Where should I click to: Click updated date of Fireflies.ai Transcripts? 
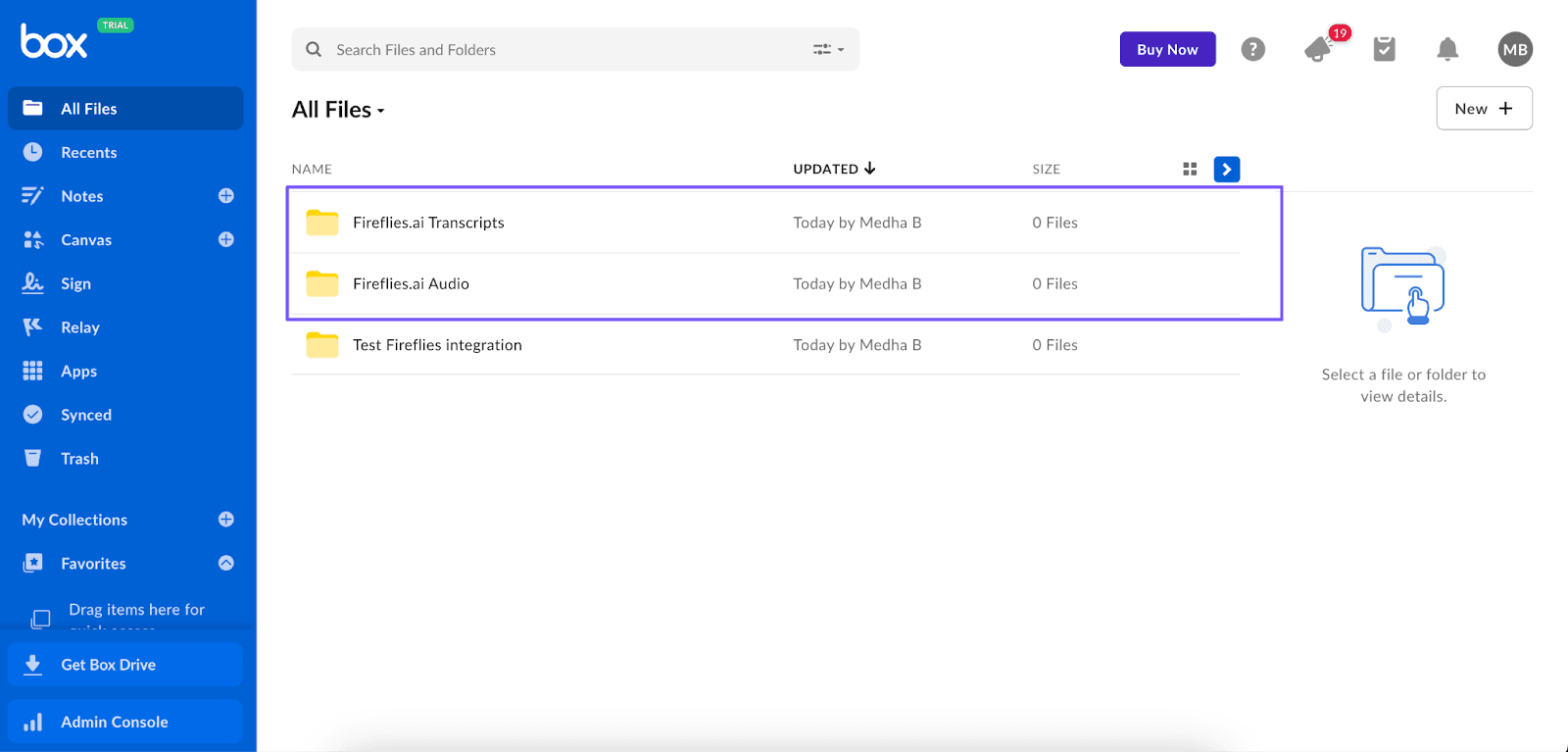pos(857,223)
